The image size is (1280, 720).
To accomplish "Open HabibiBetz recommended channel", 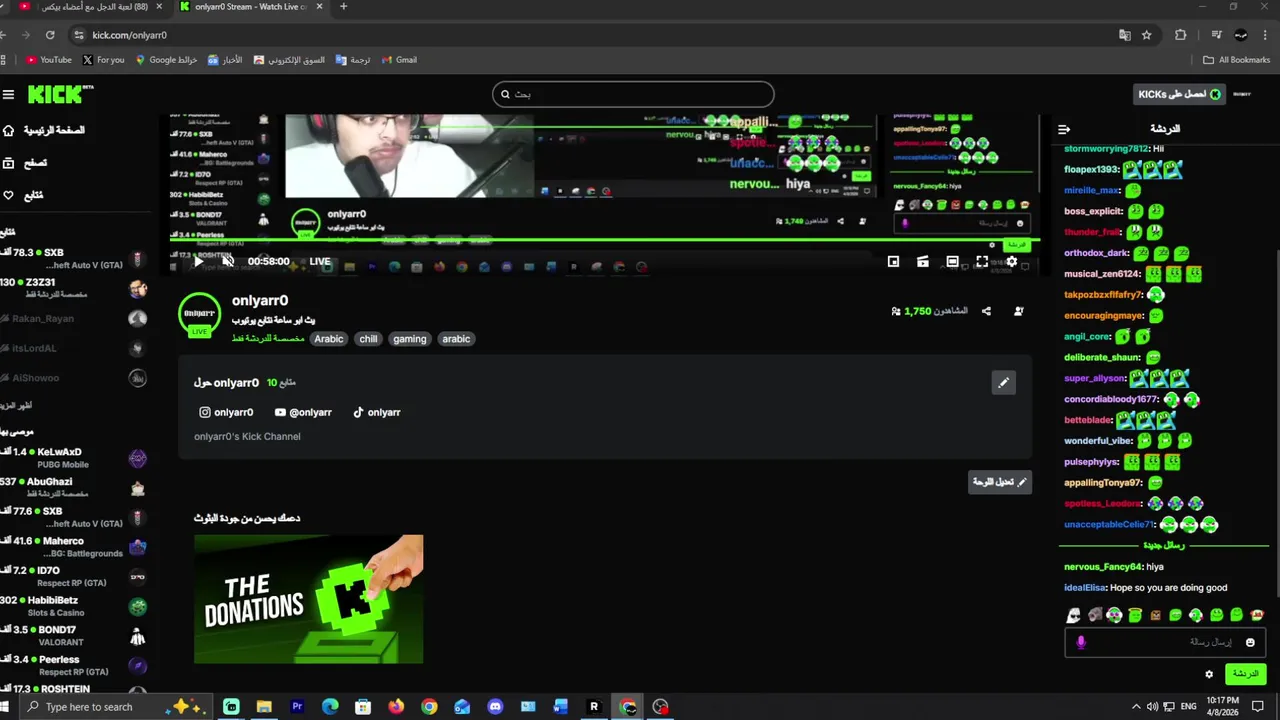I will click(74, 606).
